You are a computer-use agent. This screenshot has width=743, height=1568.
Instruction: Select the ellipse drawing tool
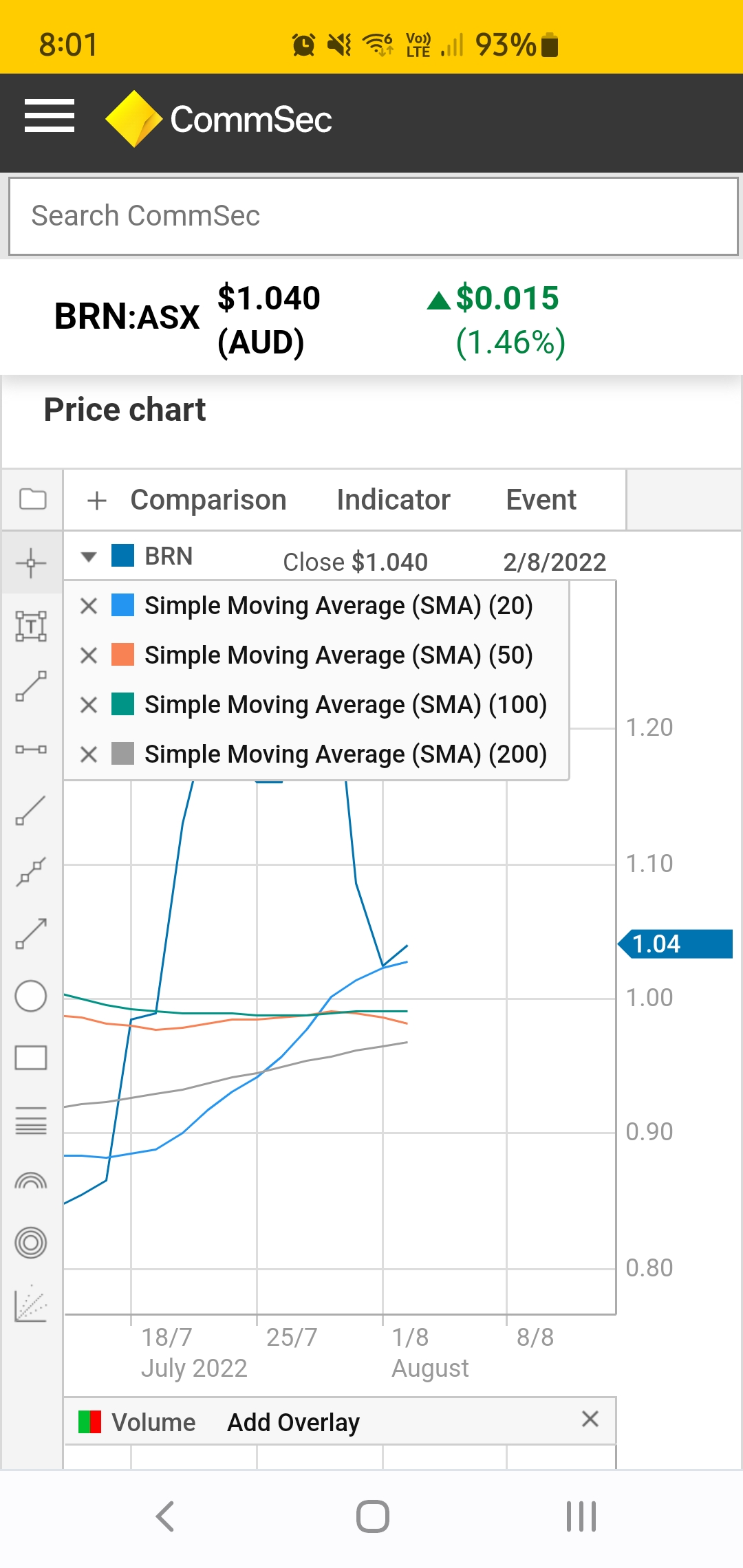coord(31,996)
